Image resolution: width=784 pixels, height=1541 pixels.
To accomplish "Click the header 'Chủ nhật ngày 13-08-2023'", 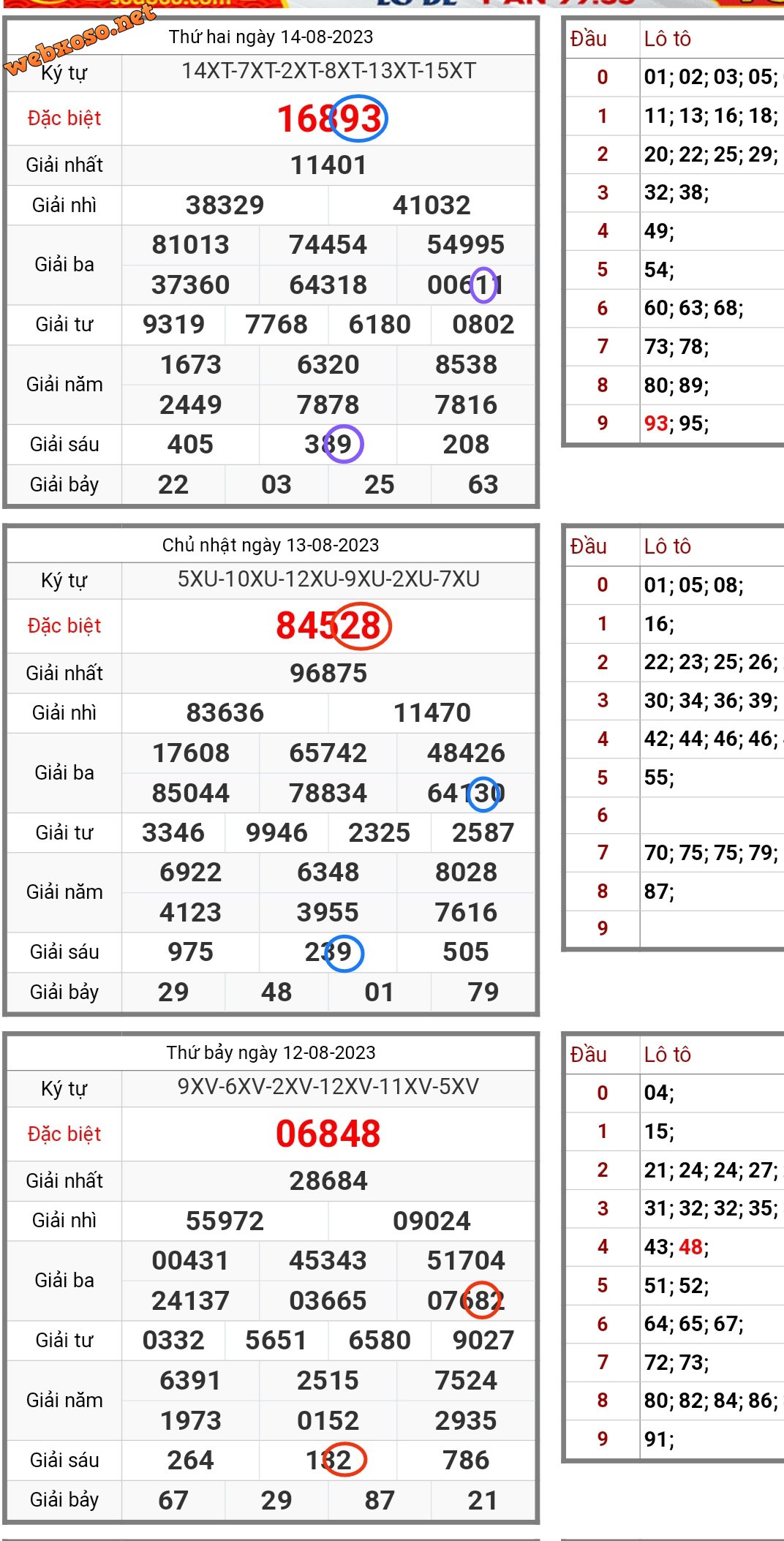I will click(271, 545).
